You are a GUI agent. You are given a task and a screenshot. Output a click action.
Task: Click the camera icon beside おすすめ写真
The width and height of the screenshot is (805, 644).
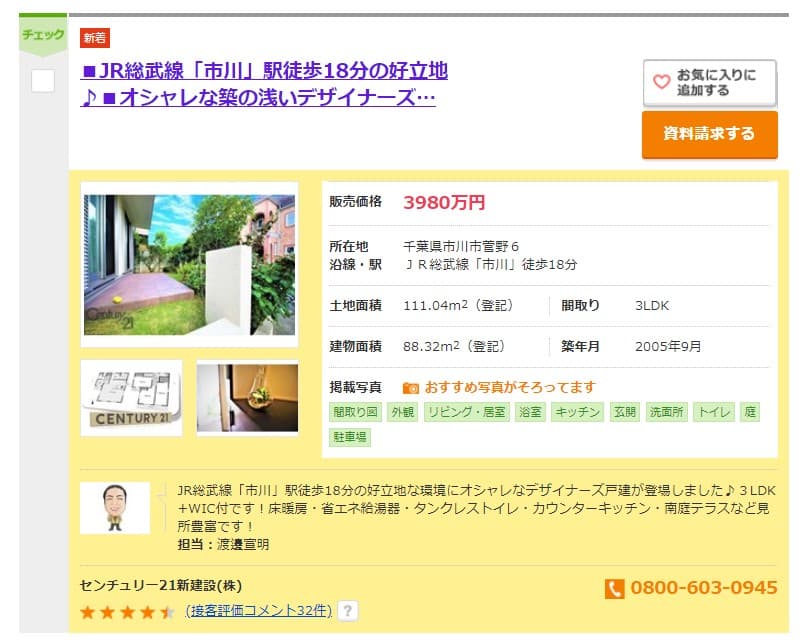[x=410, y=387]
